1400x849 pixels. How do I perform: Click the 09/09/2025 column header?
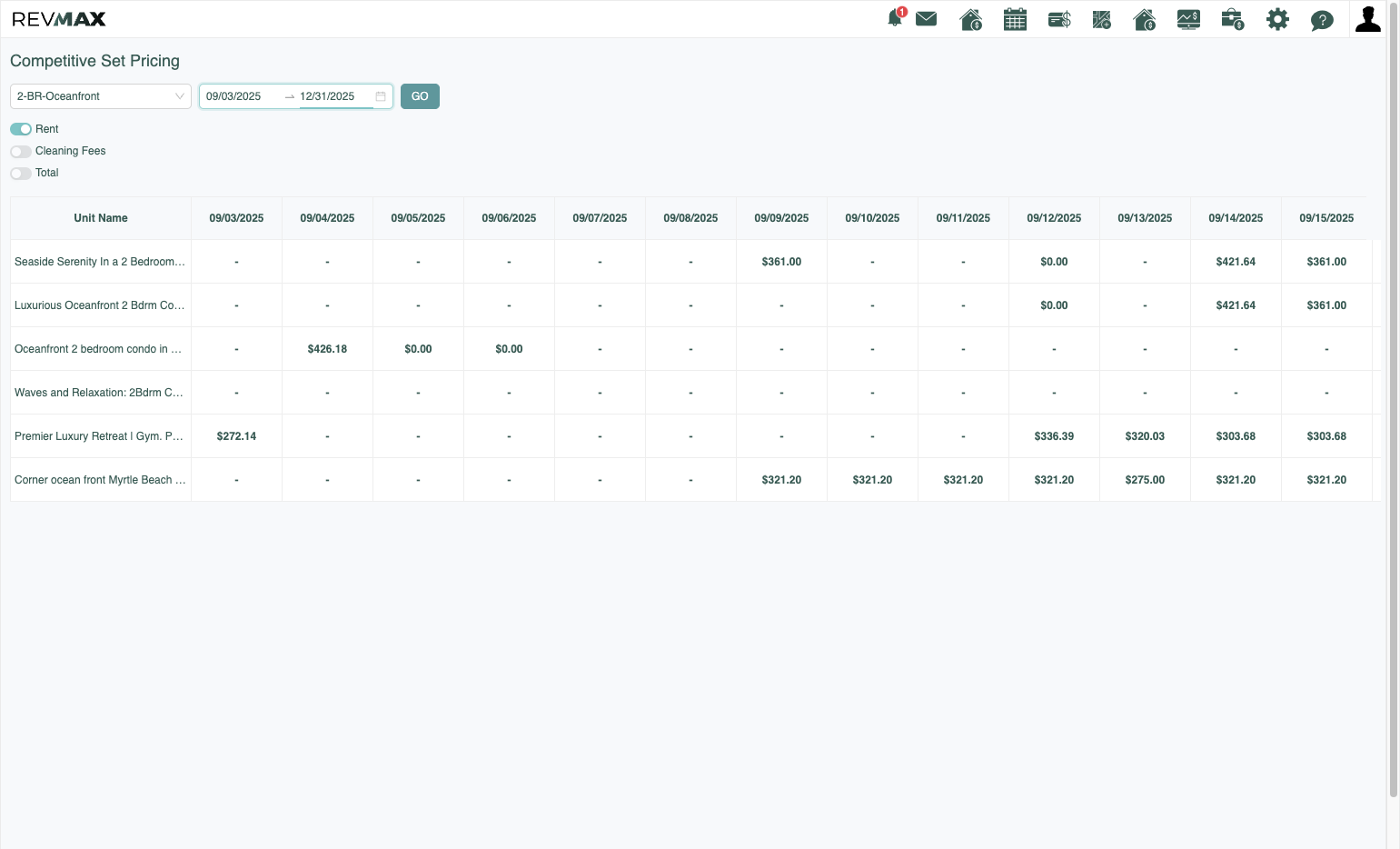781,218
